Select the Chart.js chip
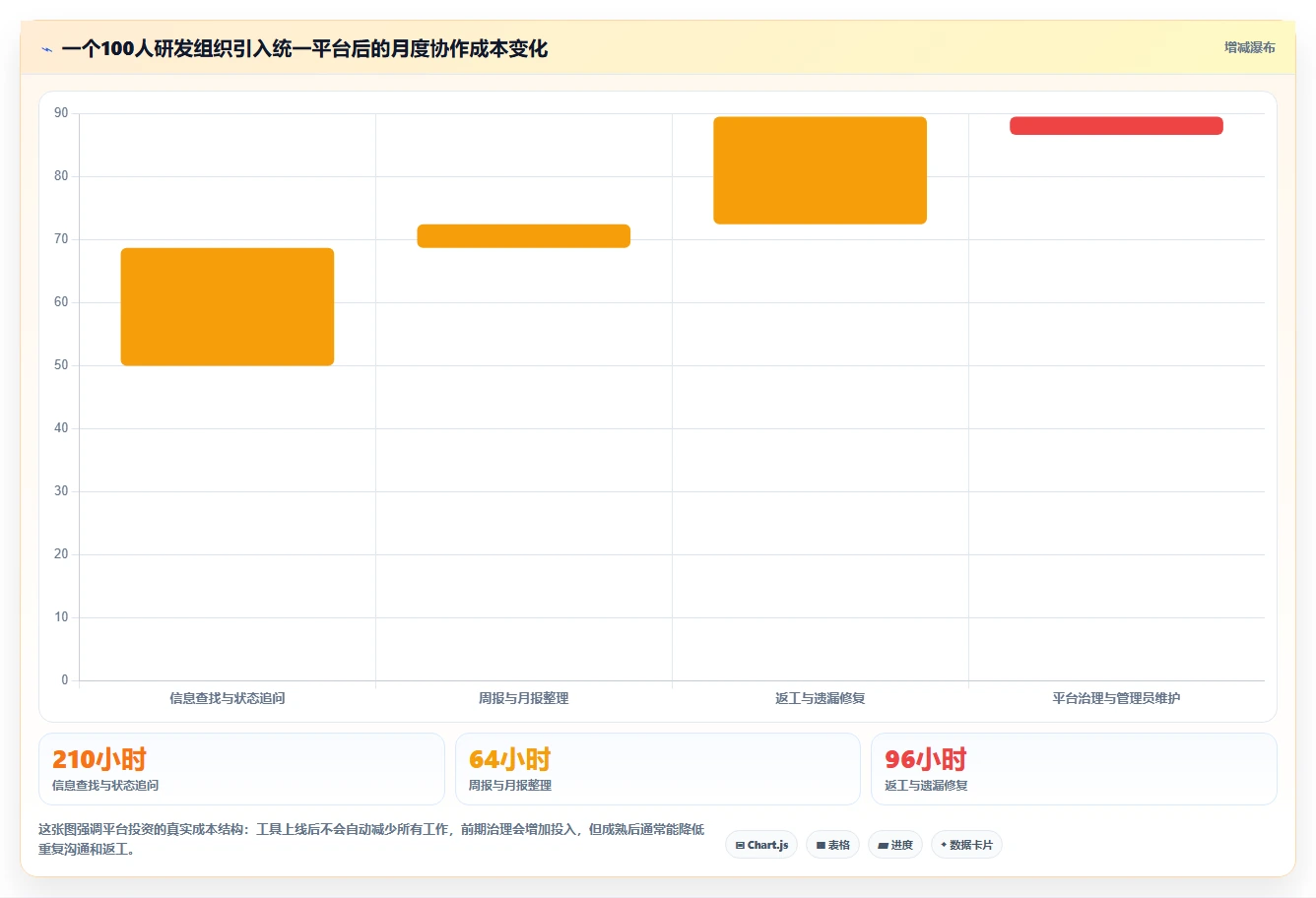Image resolution: width=1316 pixels, height=898 pixels. (x=761, y=845)
